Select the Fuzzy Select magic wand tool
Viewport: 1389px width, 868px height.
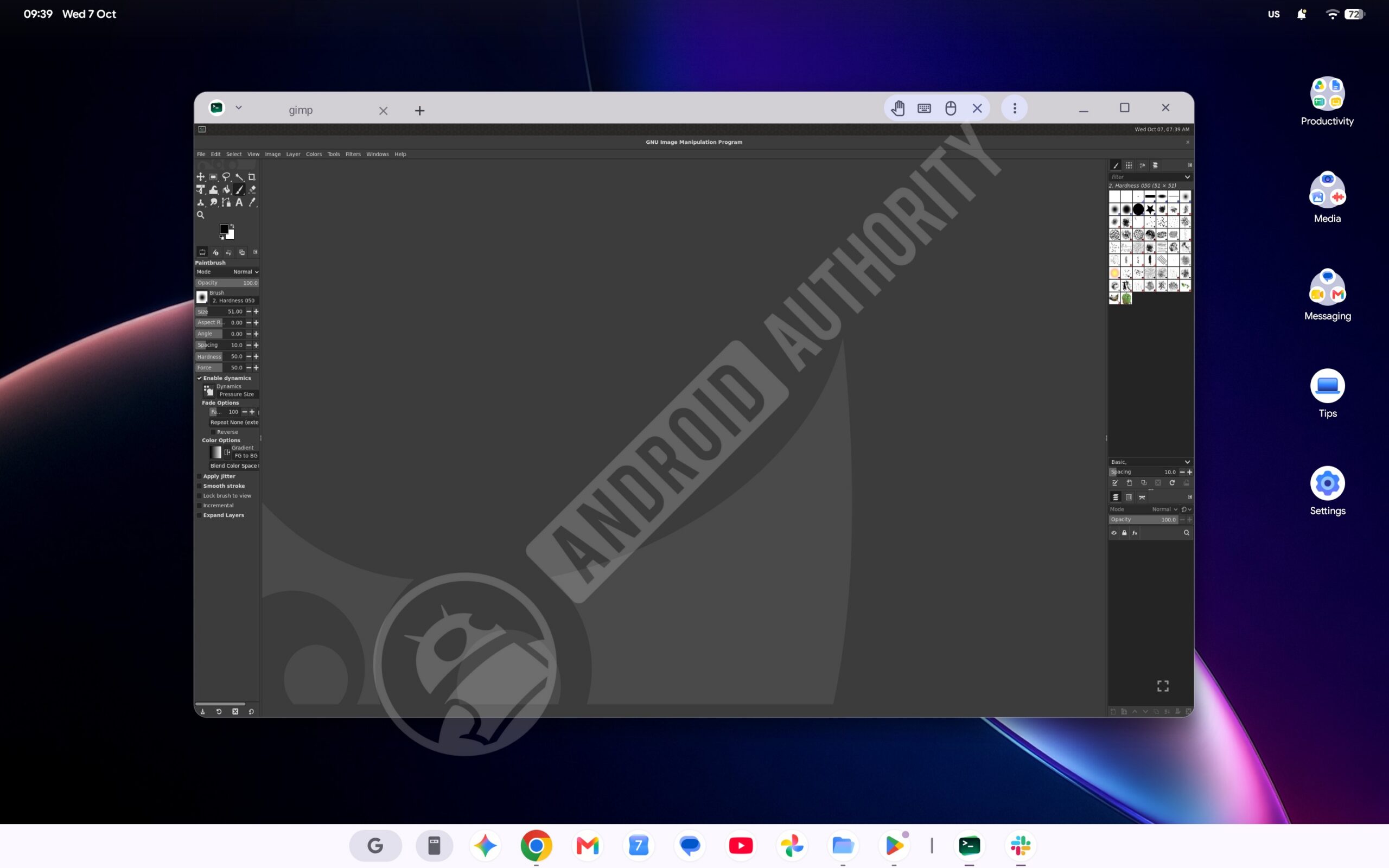coord(239,177)
